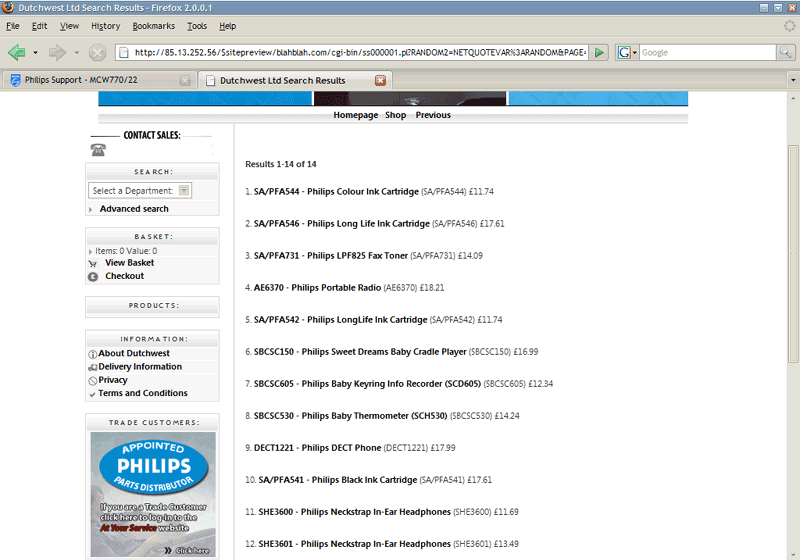This screenshot has height=560, width=800.
Task: Click the Contact Sales telephone icon
Action: pyautogui.click(x=98, y=150)
